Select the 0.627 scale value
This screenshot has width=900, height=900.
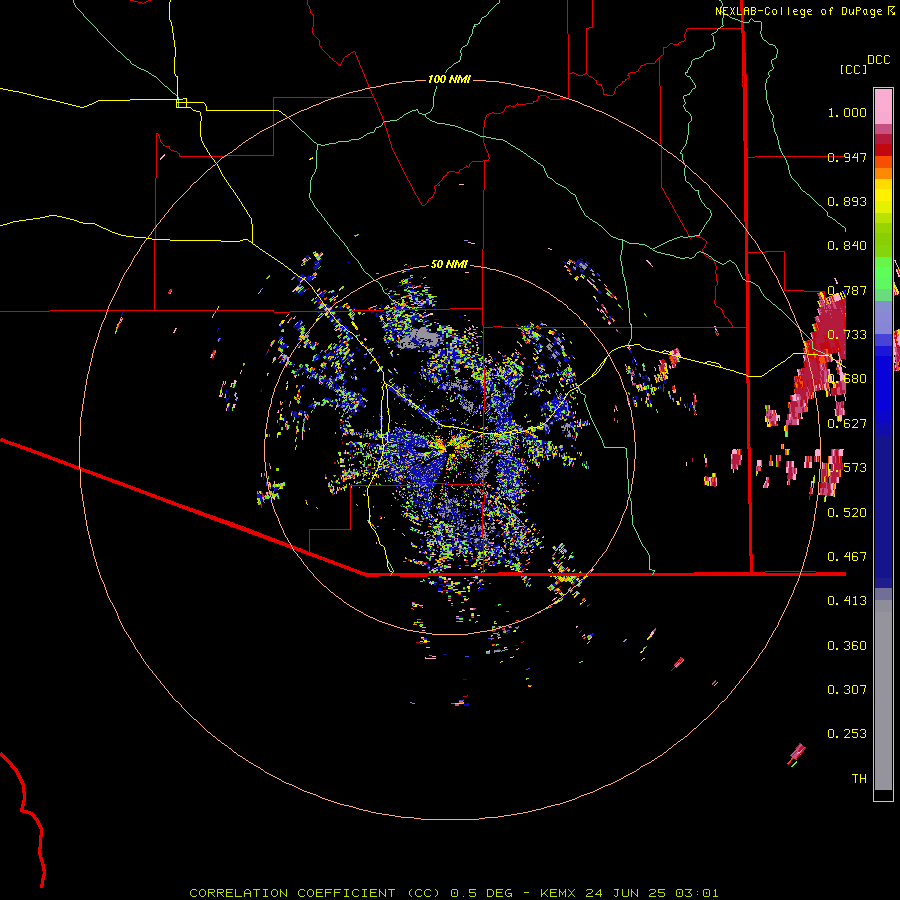pos(847,424)
